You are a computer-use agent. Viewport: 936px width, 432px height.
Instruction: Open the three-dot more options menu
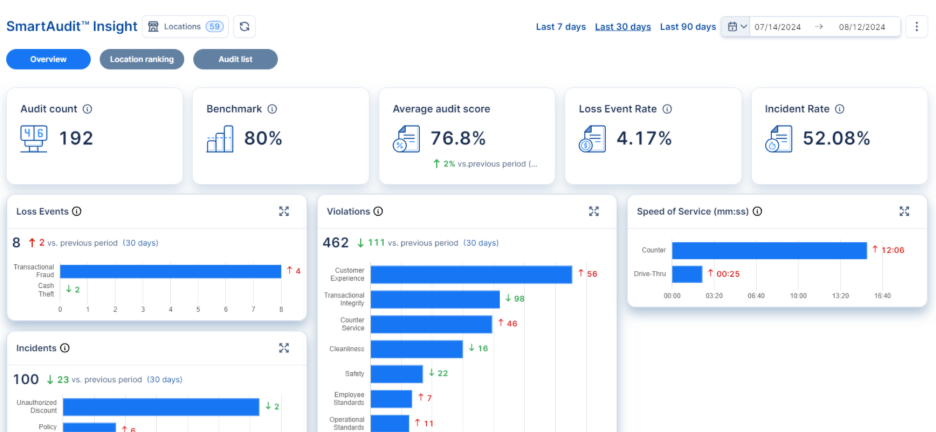point(917,27)
